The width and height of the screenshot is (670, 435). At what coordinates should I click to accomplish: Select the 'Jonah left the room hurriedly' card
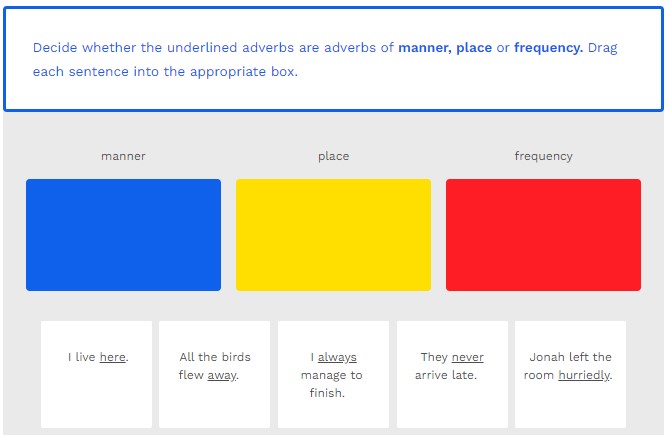click(x=570, y=374)
